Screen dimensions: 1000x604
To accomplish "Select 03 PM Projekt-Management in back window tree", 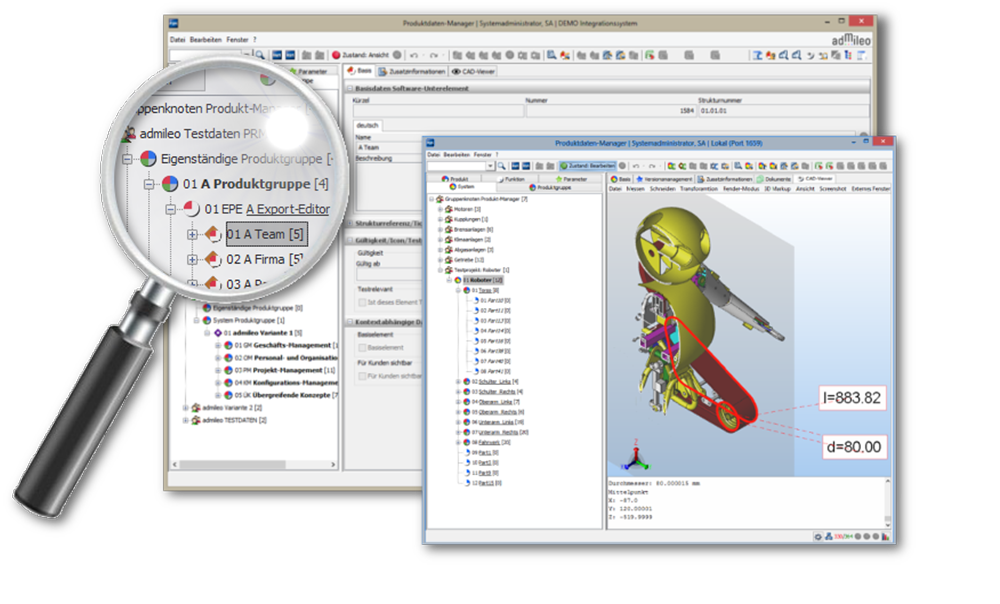I will click(284, 370).
